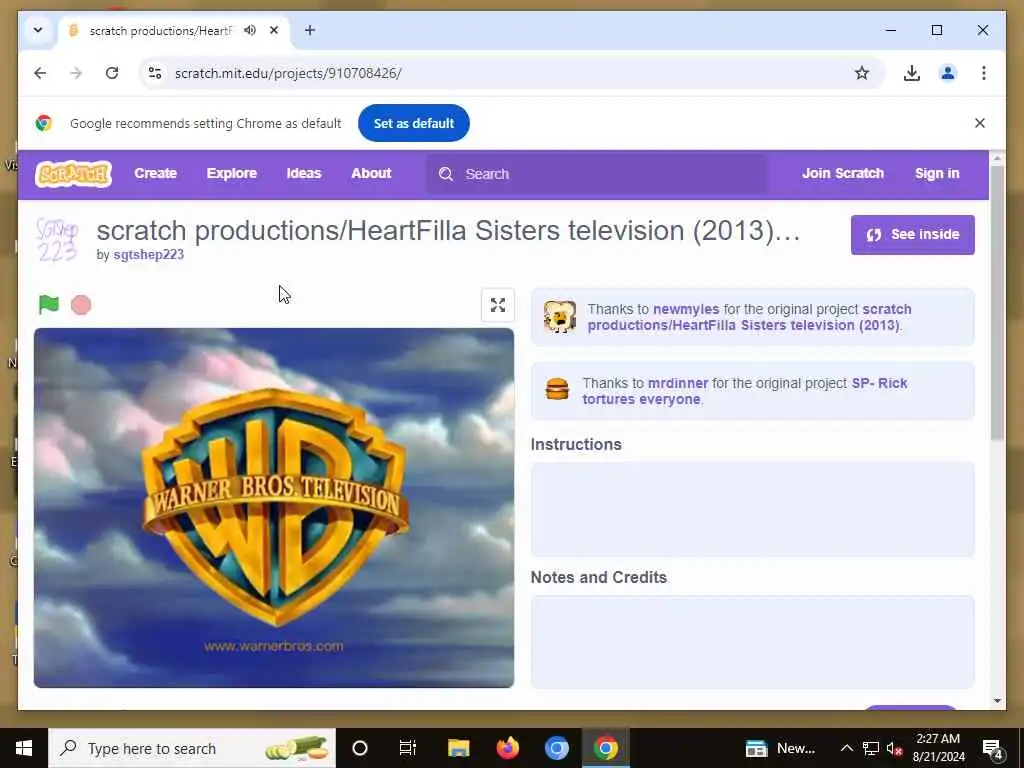Open sgtshep223 author profile link
Image resolution: width=1024 pixels, height=768 pixels.
pyautogui.click(x=148, y=255)
